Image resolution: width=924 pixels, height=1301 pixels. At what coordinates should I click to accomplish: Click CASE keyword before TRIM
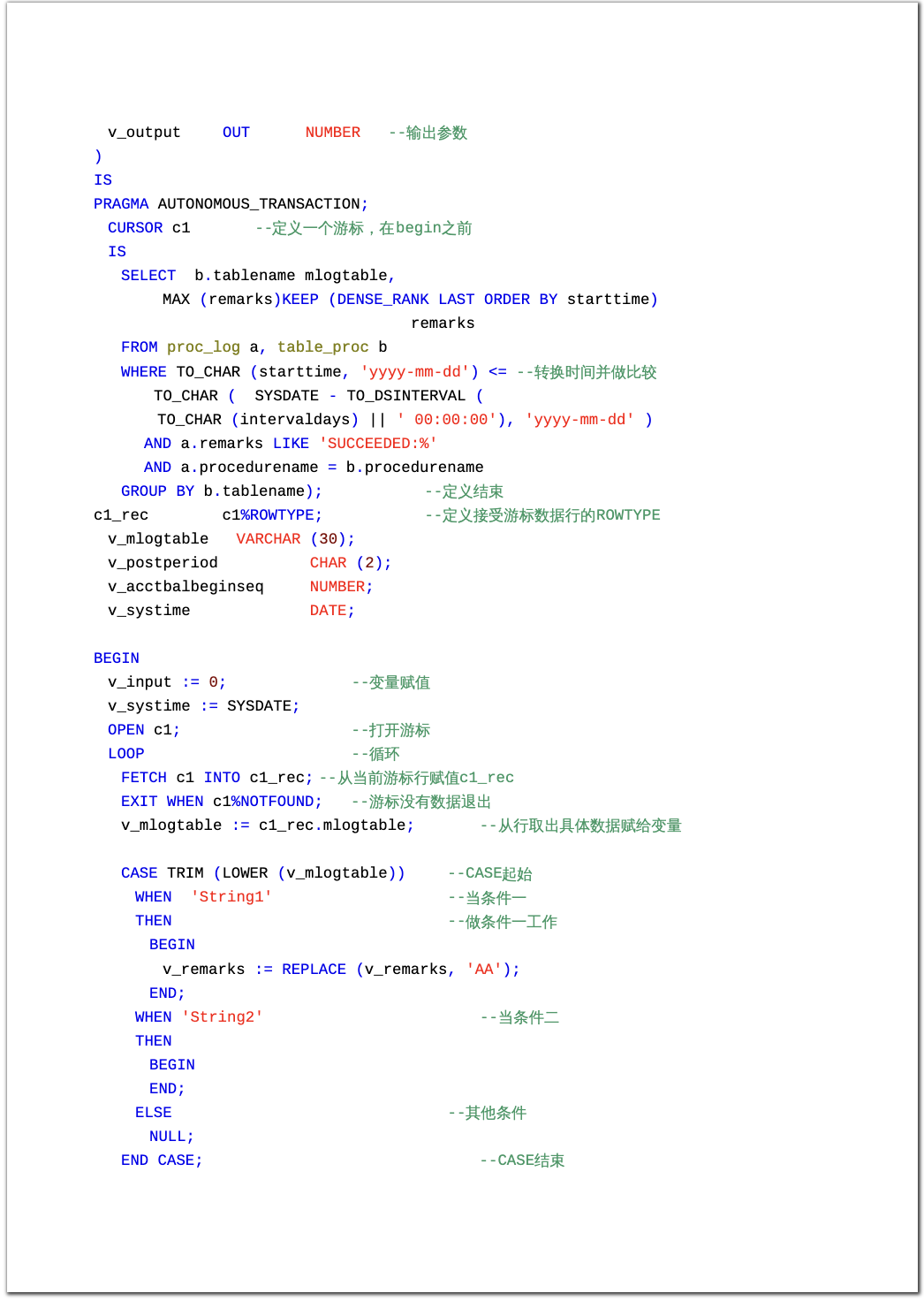click(x=140, y=873)
